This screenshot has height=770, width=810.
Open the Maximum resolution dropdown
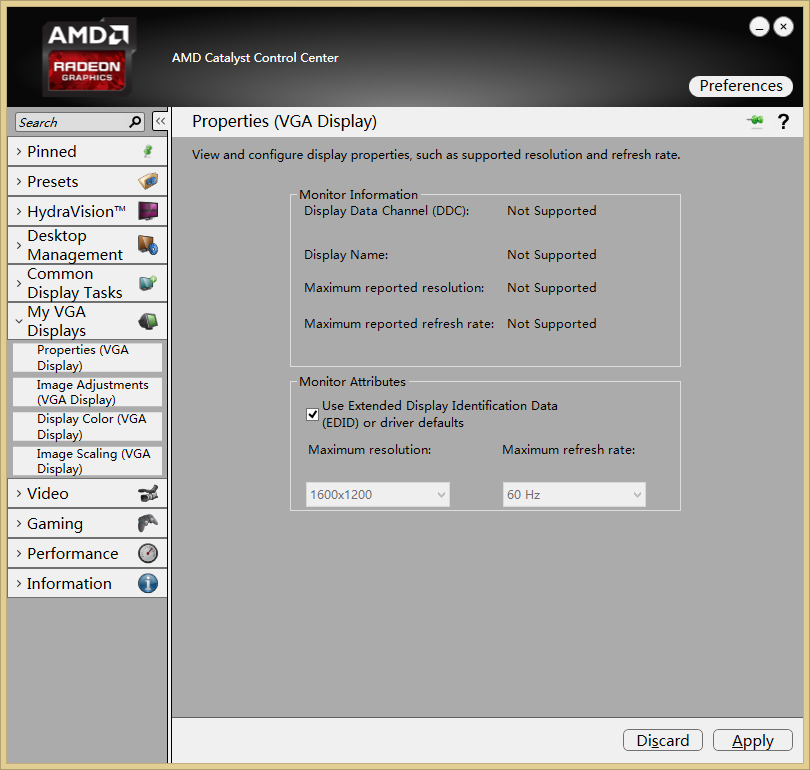pos(378,494)
